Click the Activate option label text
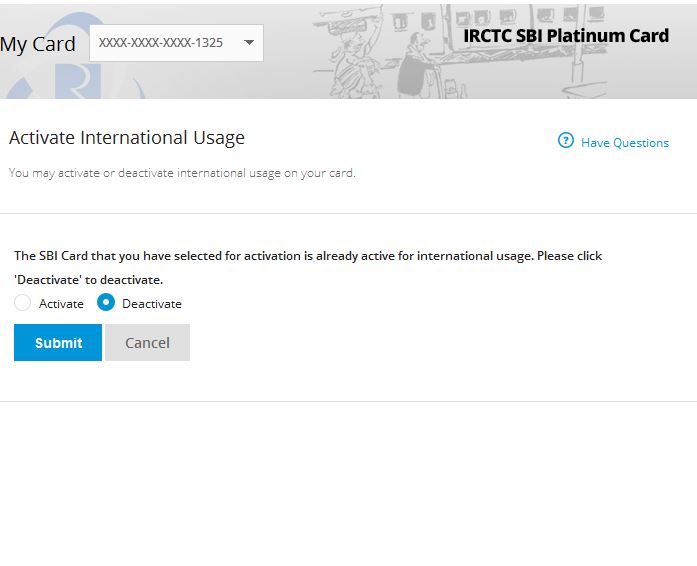 pos(61,304)
